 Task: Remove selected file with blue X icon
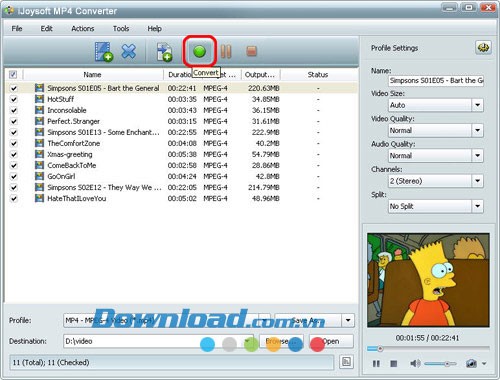click(129, 51)
